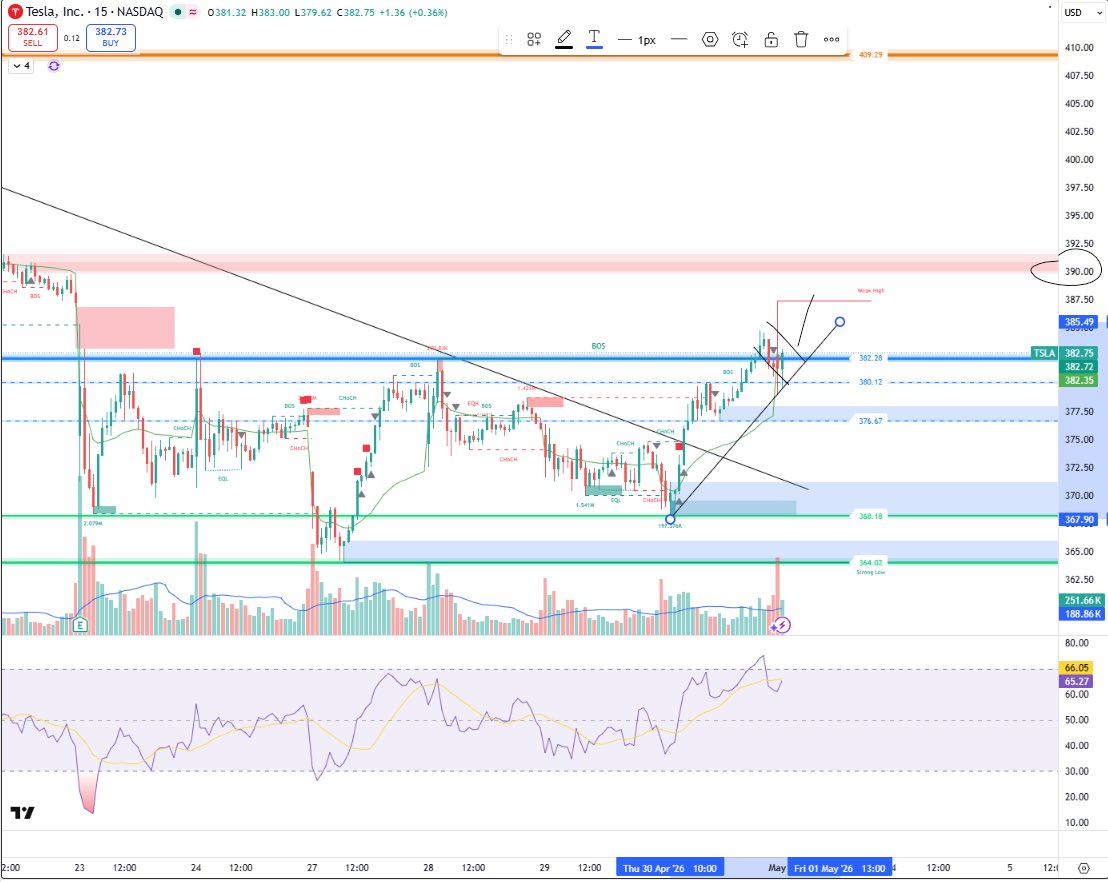Image resolution: width=1108 pixels, height=882 pixels.
Task: Change line color with the pencil icon
Action: coord(564,39)
